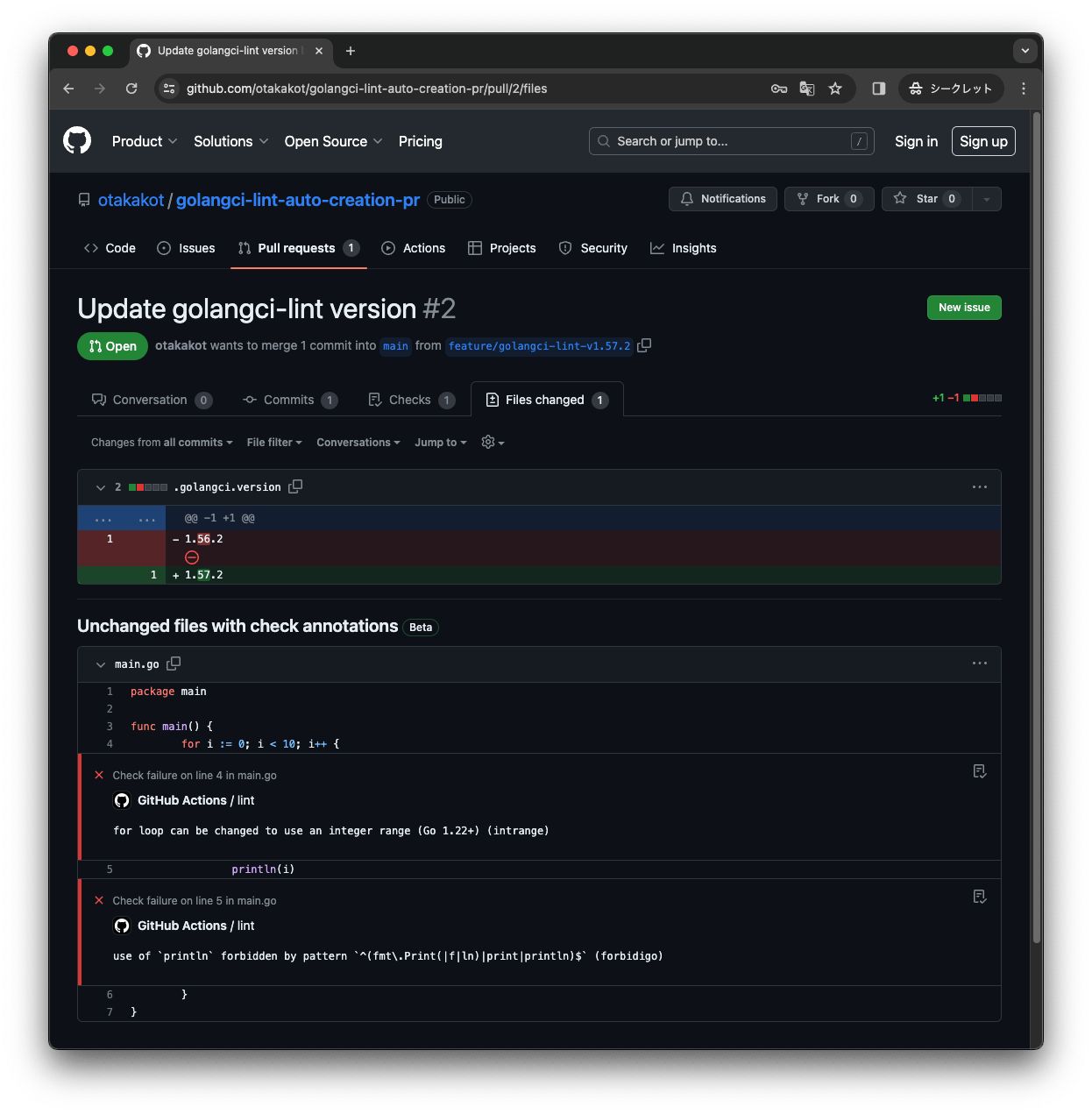Screen dimensions: 1092x1114
Task: Copy main.go file path
Action: (x=174, y=663)
